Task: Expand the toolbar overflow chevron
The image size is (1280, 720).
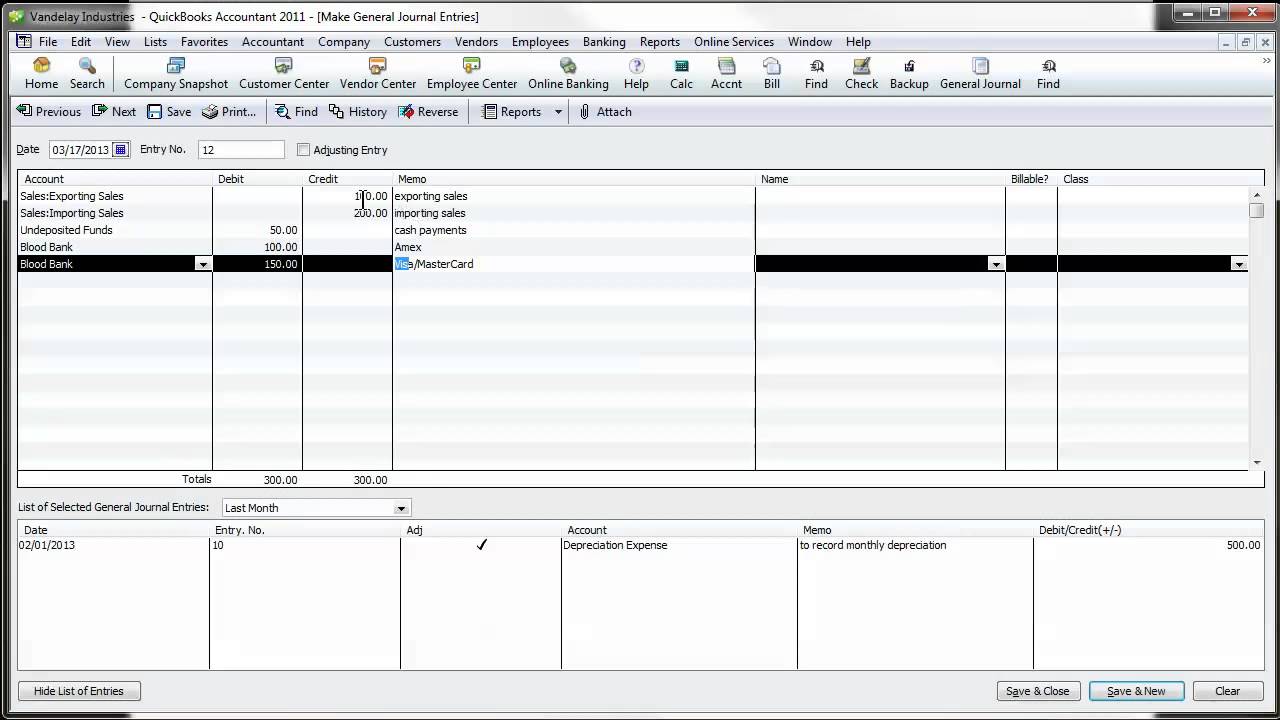Action: click(1267, 62)
